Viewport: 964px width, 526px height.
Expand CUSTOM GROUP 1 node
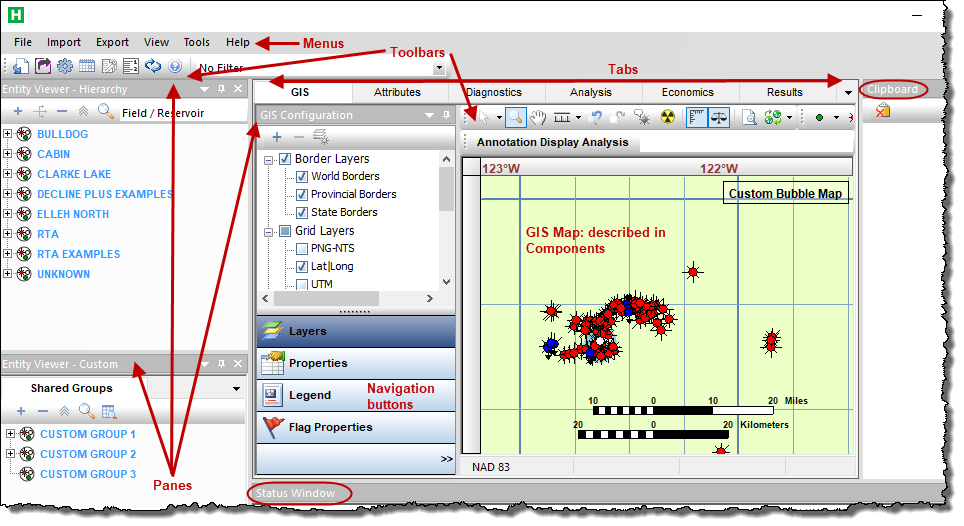10,433
